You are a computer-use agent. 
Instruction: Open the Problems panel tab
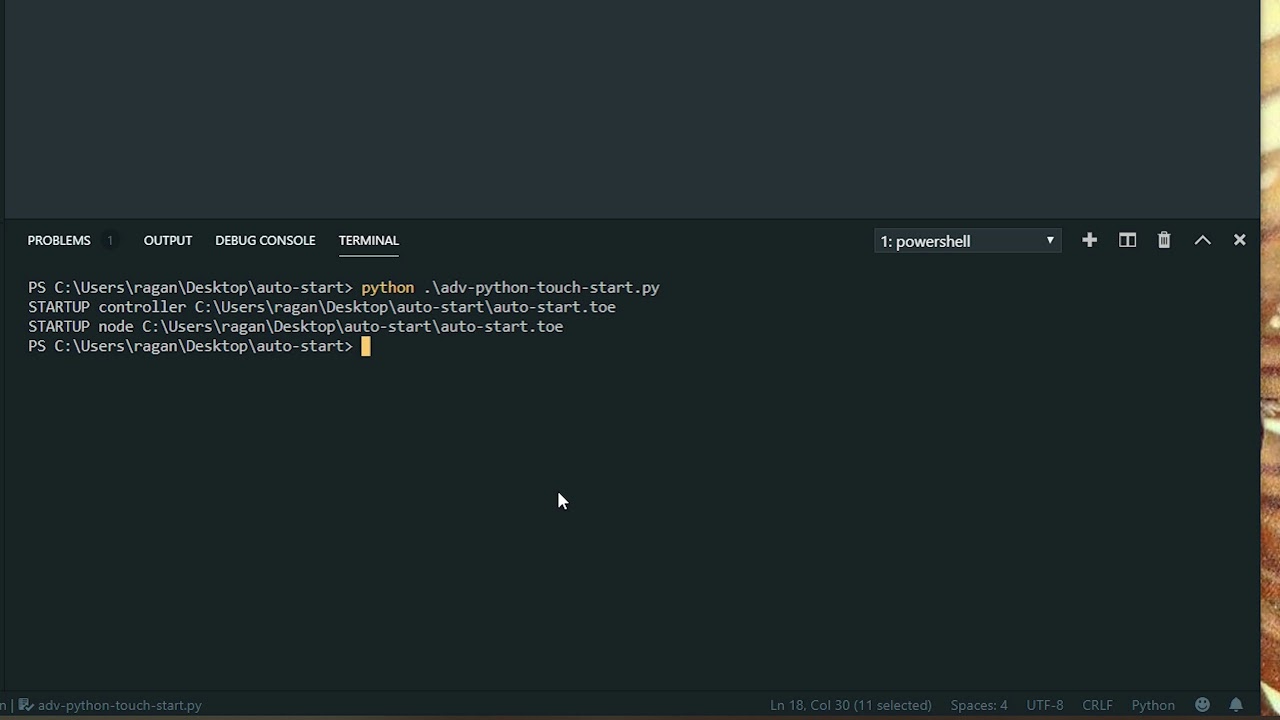click(59, 240)
